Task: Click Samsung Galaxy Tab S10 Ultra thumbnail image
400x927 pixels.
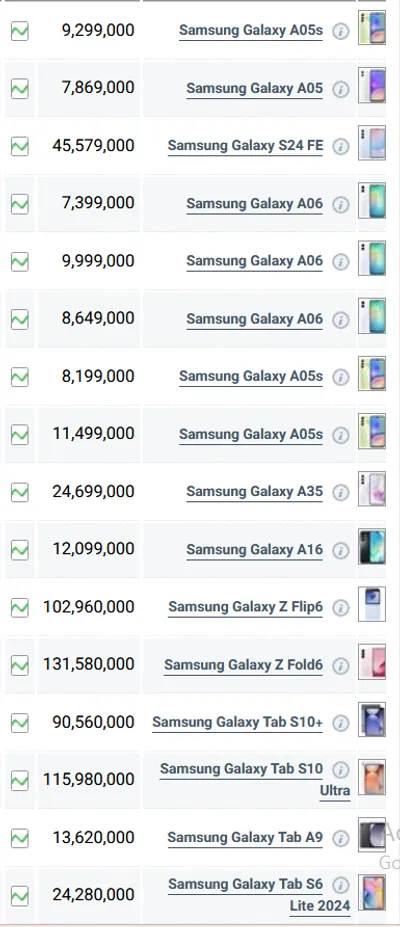Action: coord(372,777)
